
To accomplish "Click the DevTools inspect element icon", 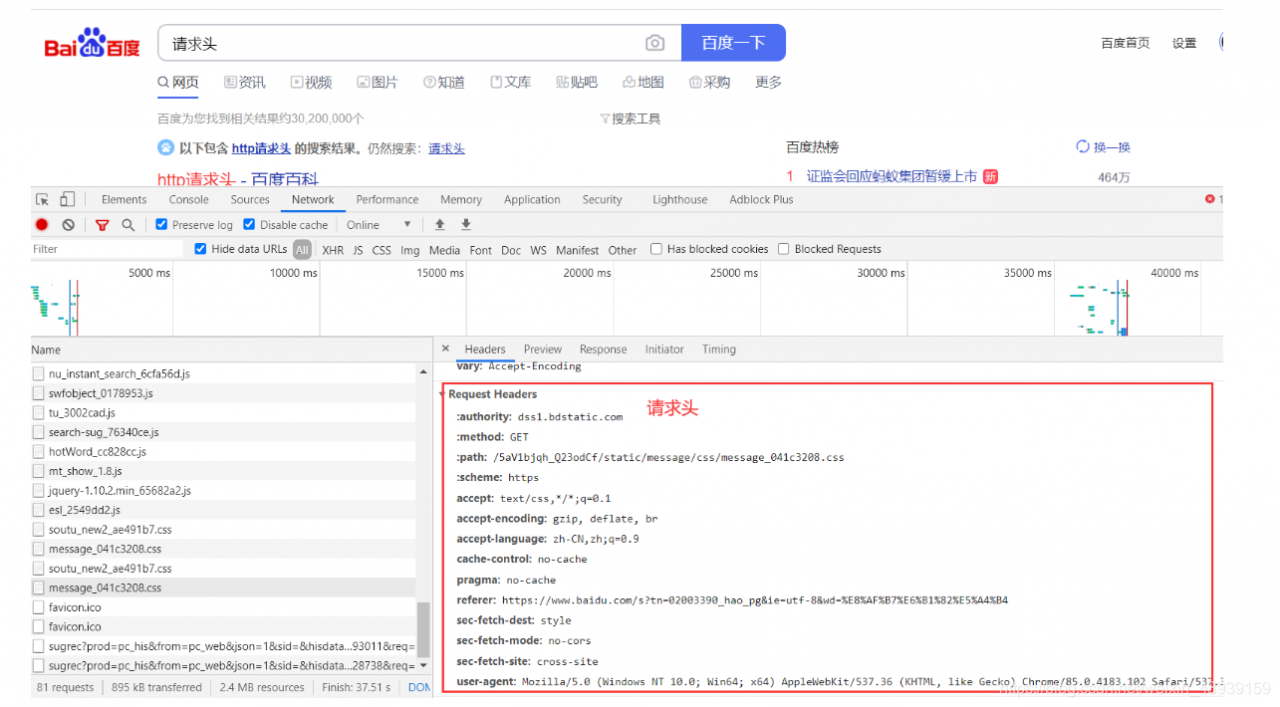I will click(x=42, y=199).
